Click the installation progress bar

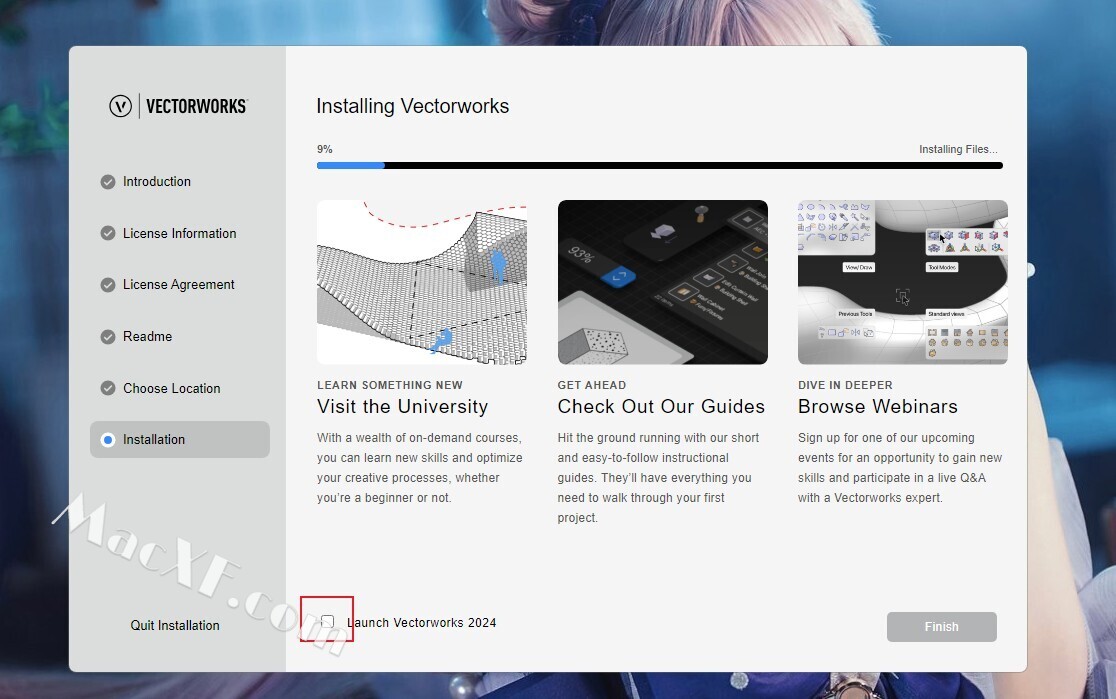click(660, 166)
